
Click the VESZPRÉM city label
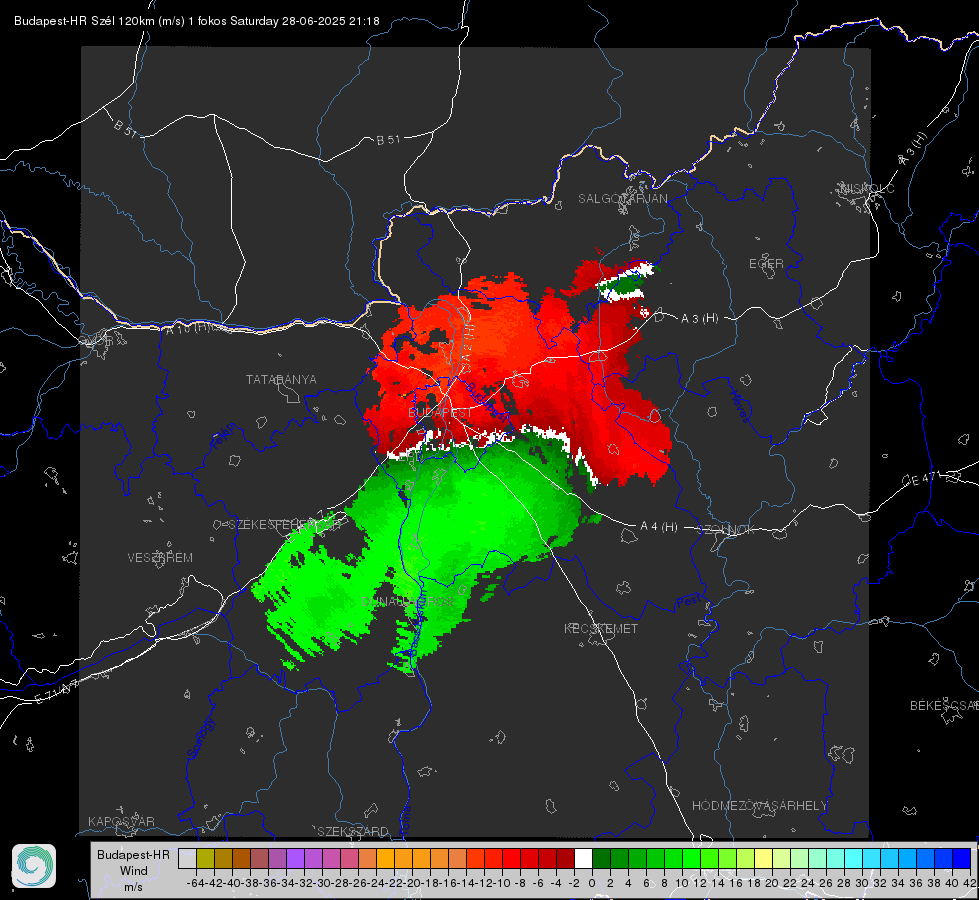(160, 557)
